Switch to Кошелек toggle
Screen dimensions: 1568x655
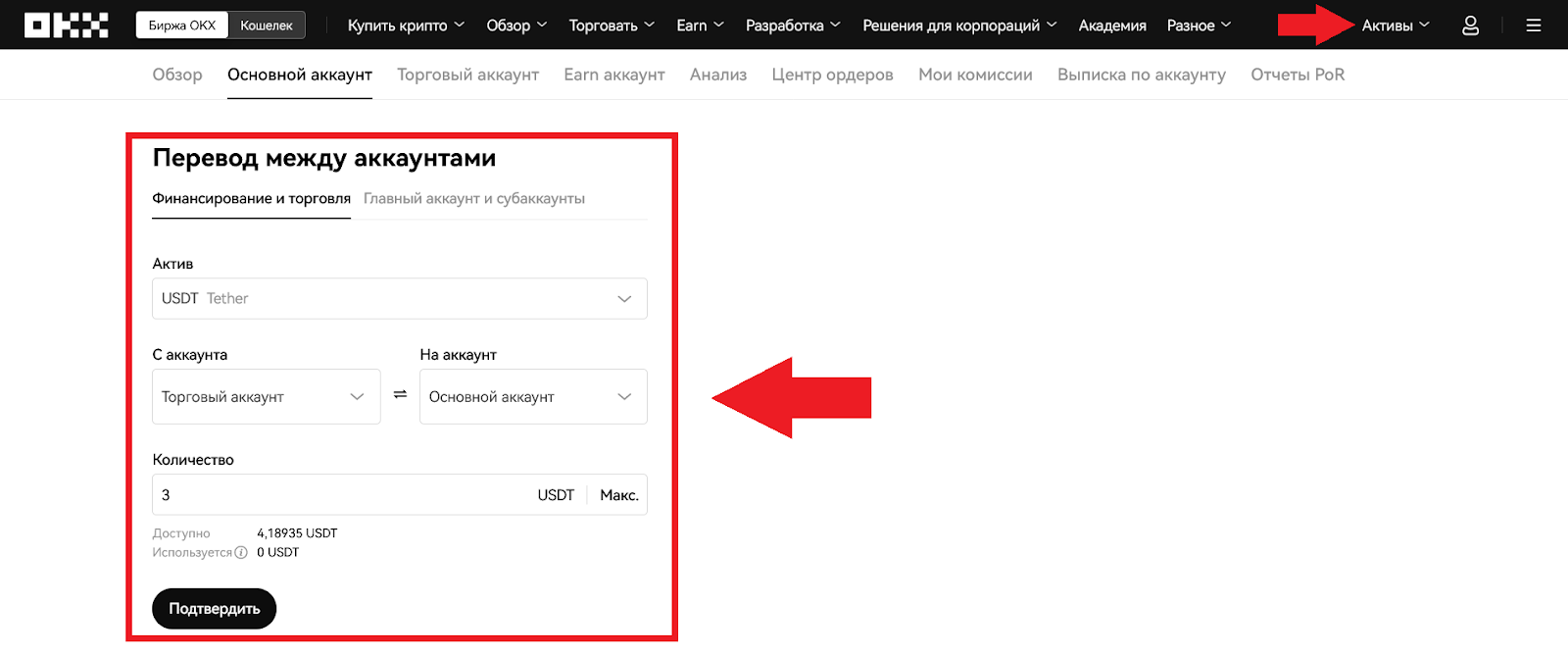tap(267, 25)
